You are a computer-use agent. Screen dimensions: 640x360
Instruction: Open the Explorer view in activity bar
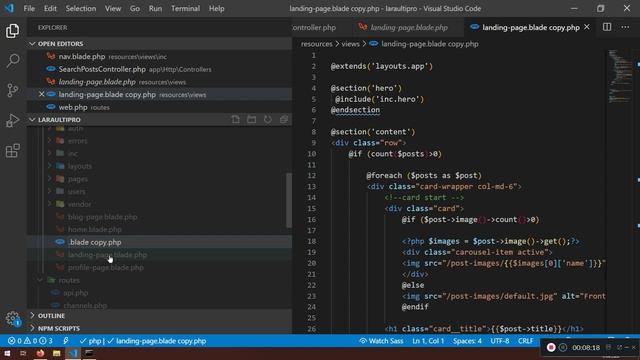(13, 31)
